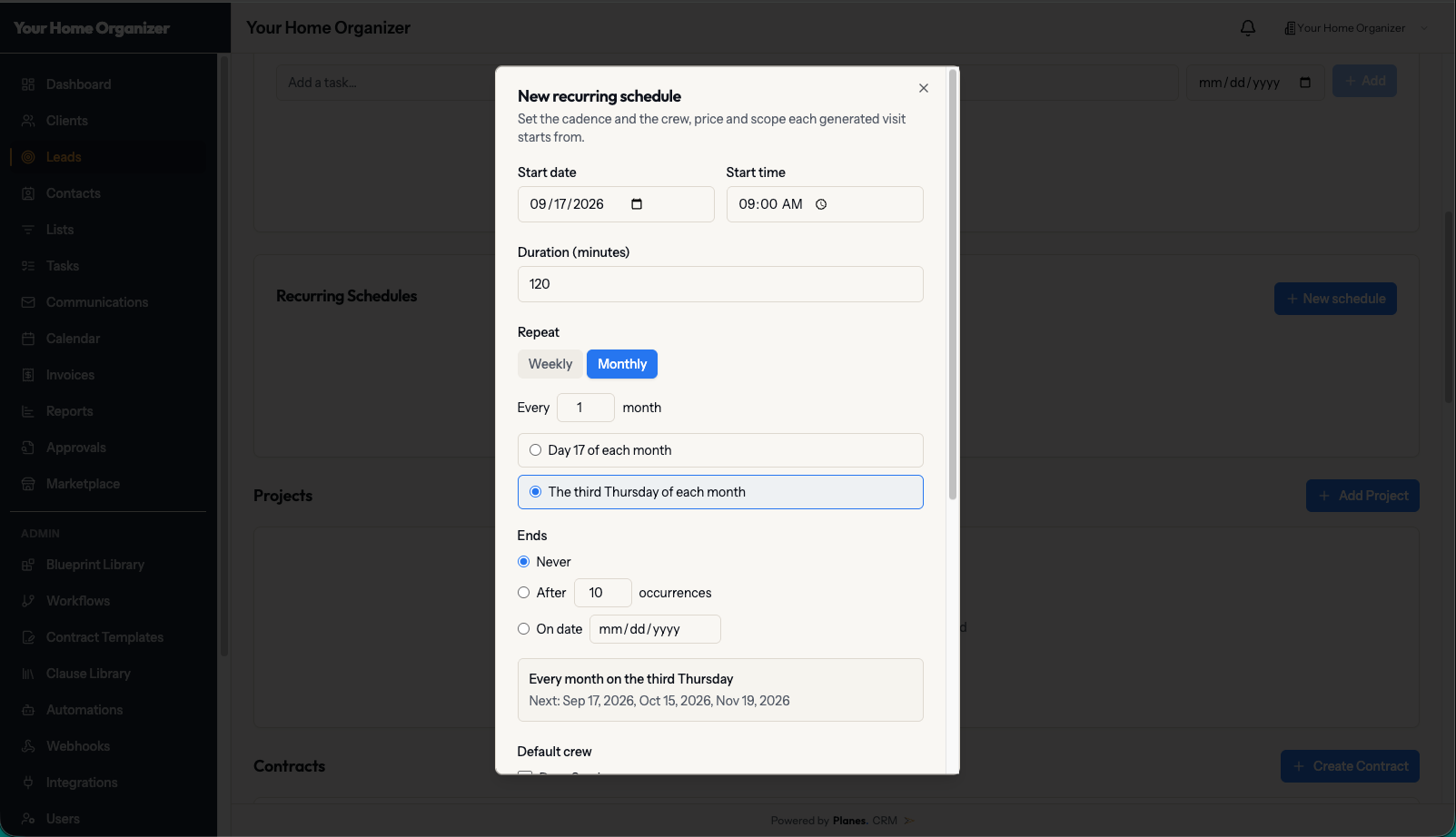The image size is (1456, 837).
Task: Click the Add Project button
Action: (1362, 496)
